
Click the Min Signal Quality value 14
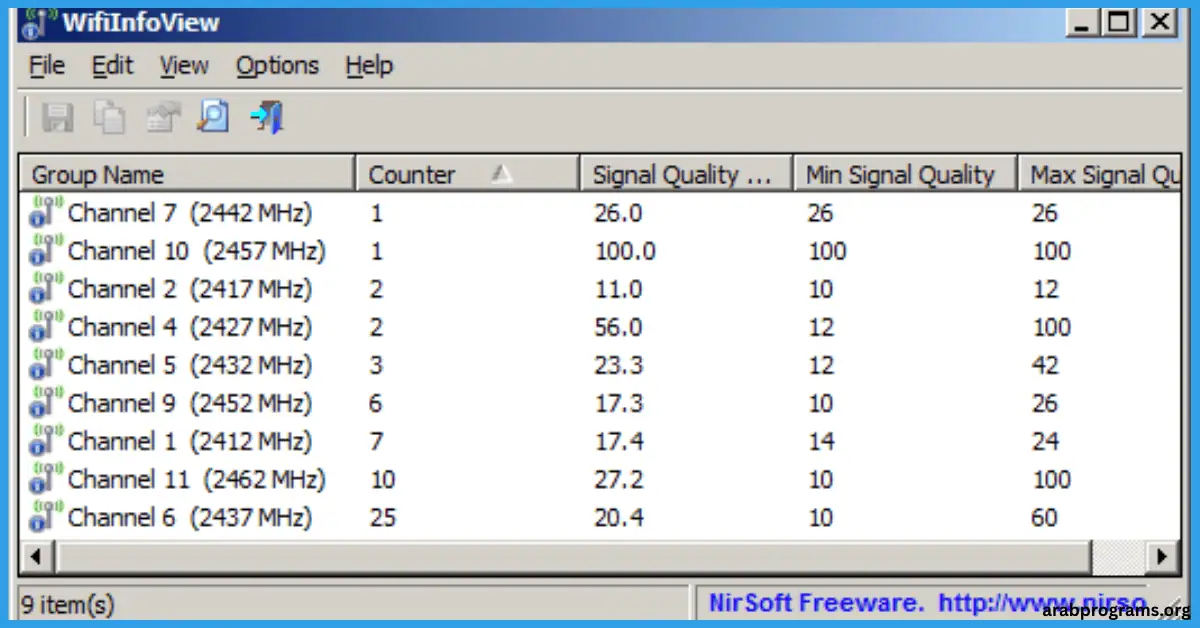(x=821, y=442)
